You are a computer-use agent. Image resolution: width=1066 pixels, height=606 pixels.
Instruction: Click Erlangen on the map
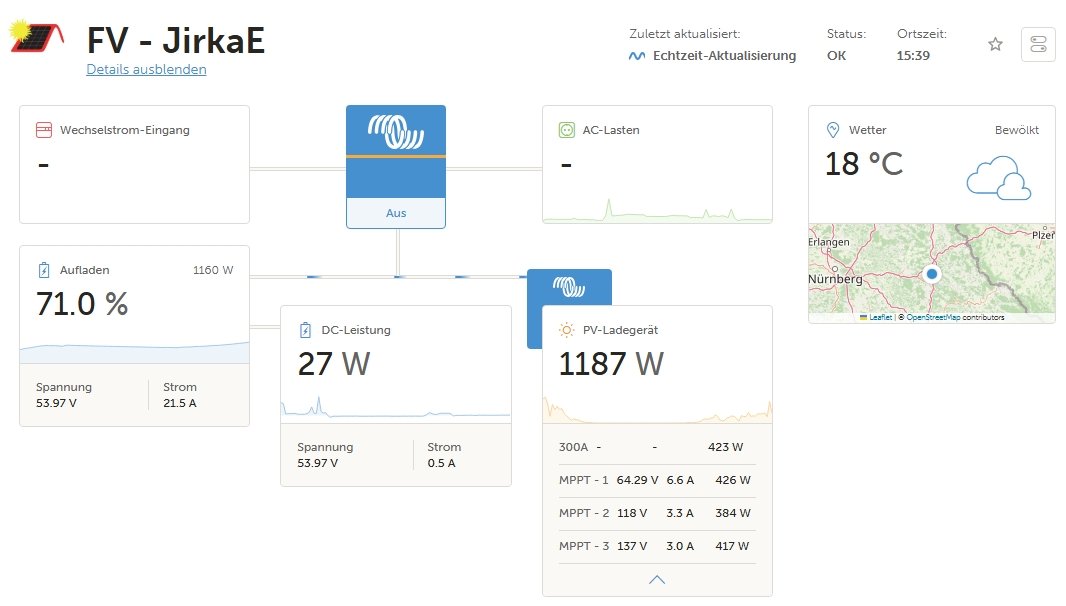click(829, 242)
